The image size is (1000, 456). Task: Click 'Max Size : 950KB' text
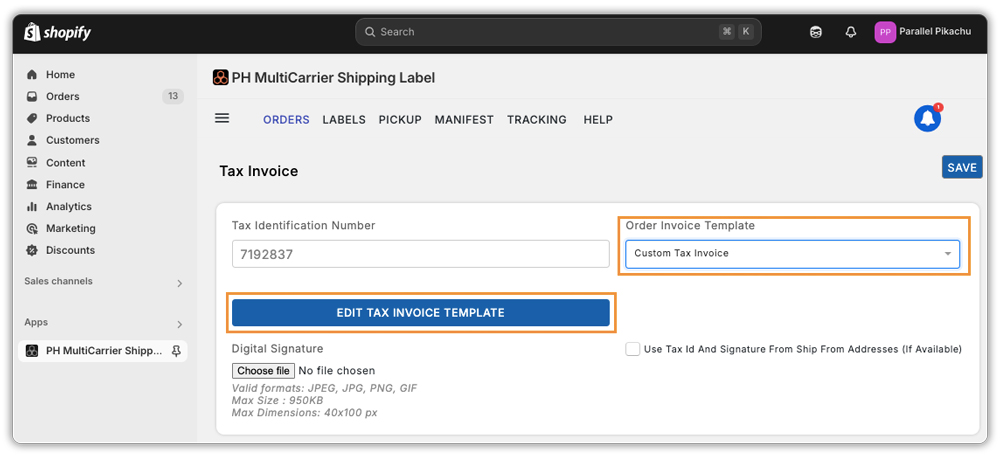click(x=277, y=401)
